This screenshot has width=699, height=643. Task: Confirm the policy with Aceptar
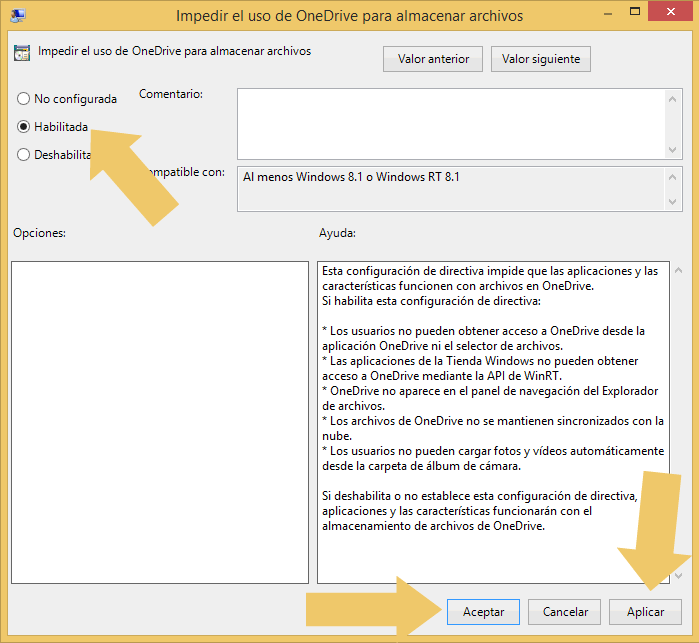coord(484,611)
